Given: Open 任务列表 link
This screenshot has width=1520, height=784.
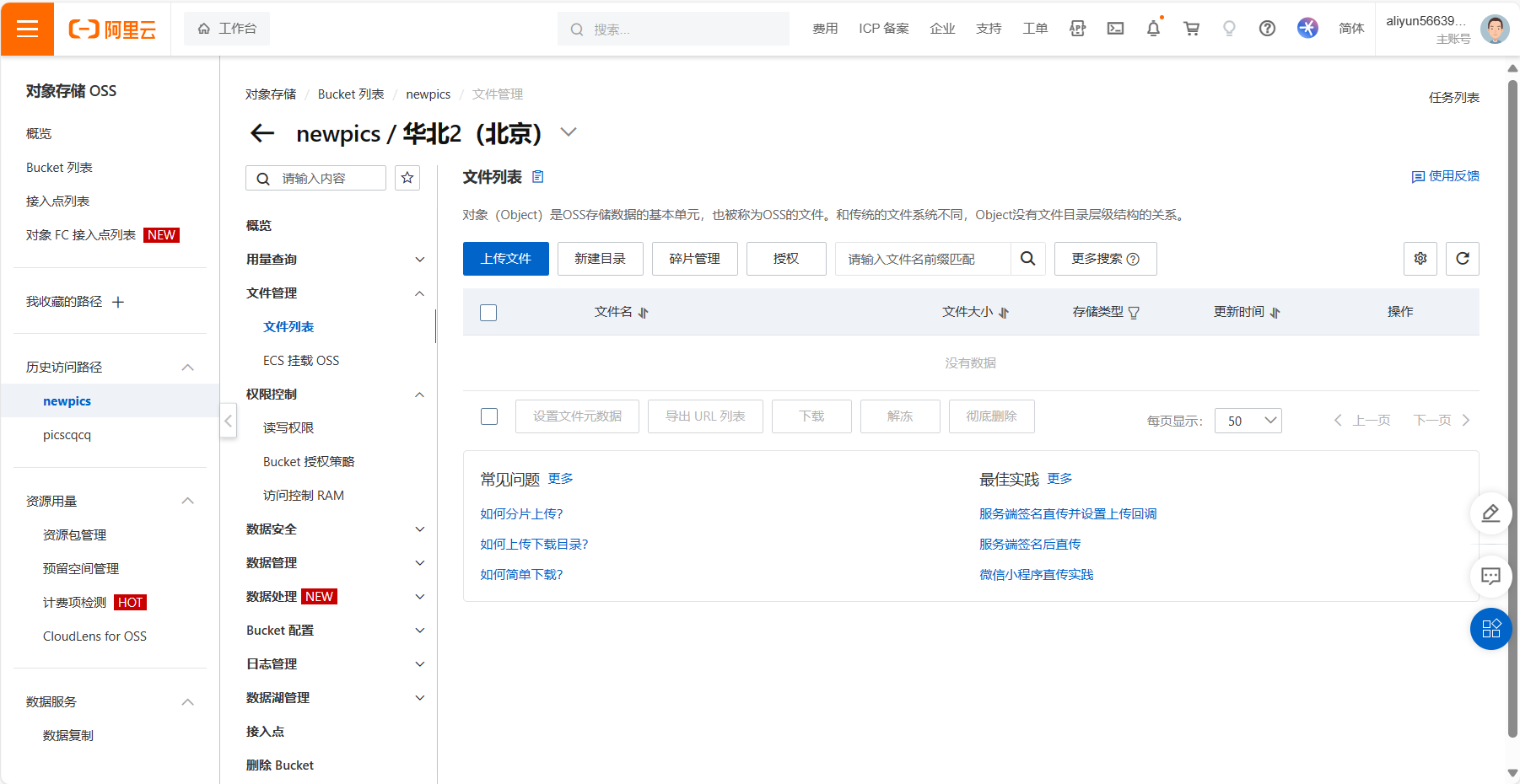Looking at the screenshot, I should pos(1454,98).
